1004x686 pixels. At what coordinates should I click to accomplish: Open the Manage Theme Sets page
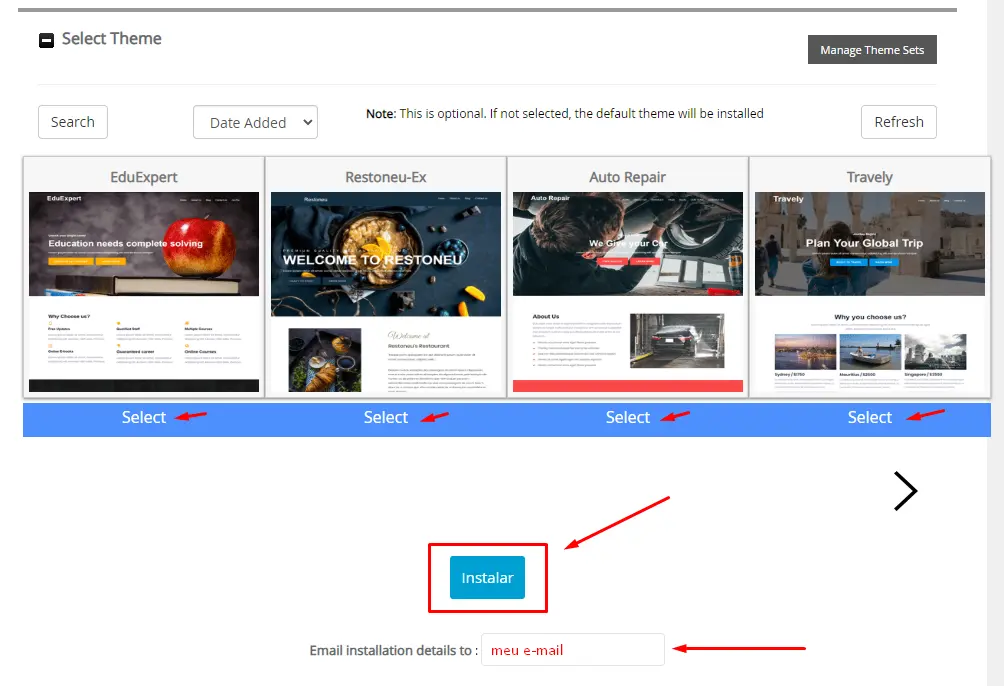871,49
